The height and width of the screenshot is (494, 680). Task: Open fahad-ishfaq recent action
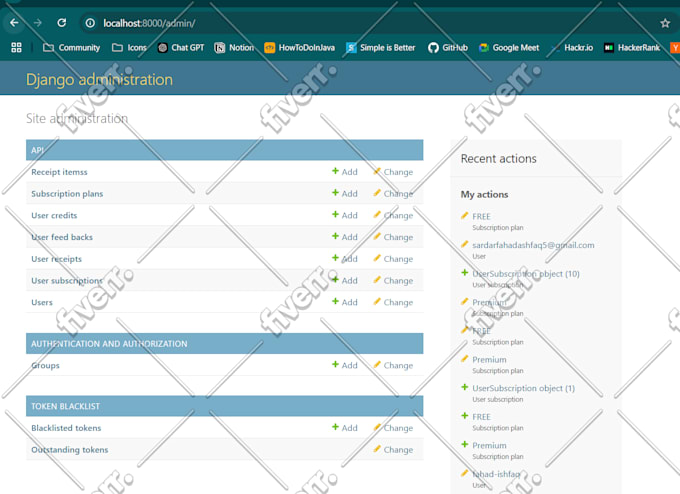[496, 474]
